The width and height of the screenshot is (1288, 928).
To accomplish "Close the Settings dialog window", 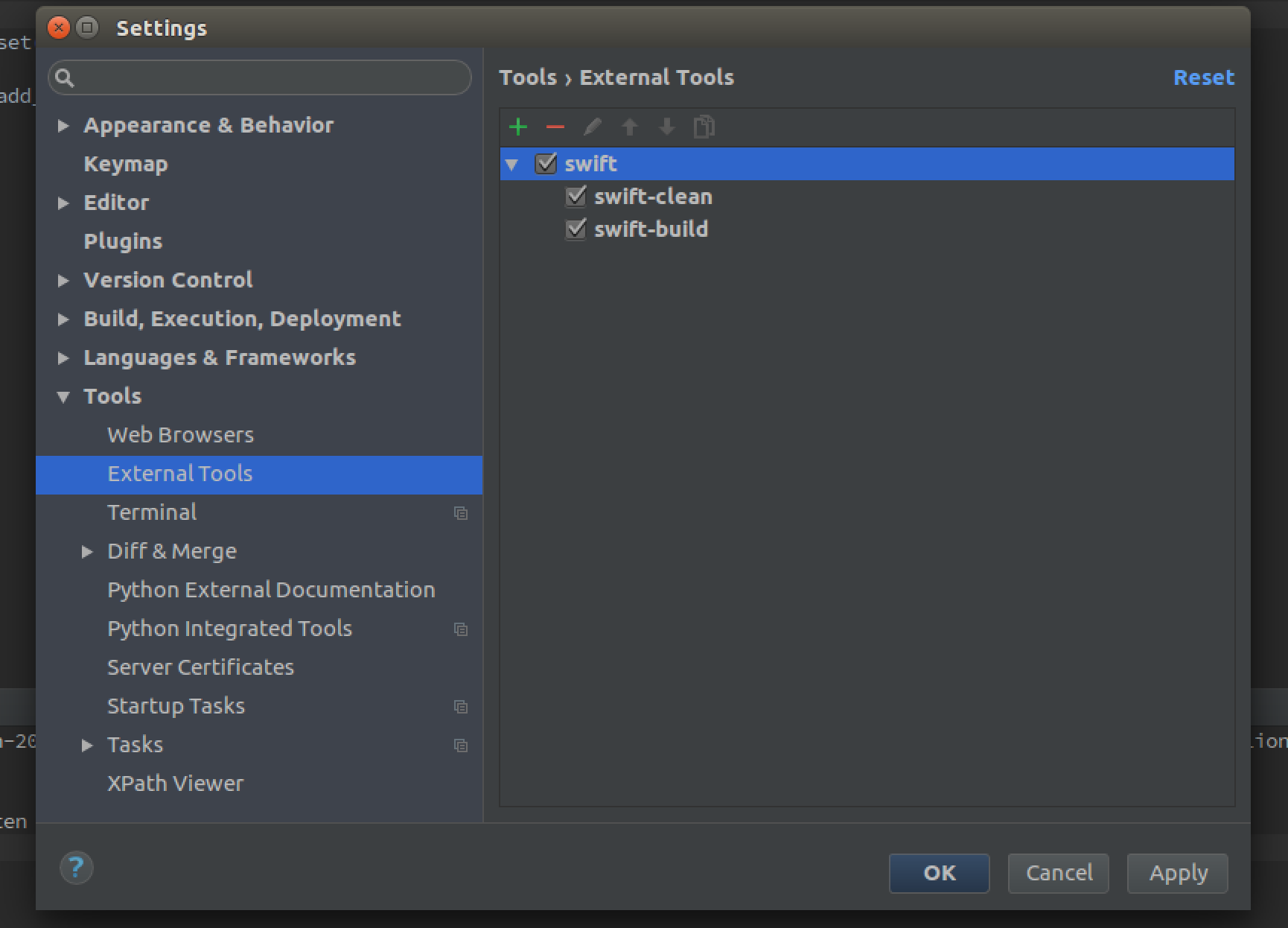I will point(58,28).
